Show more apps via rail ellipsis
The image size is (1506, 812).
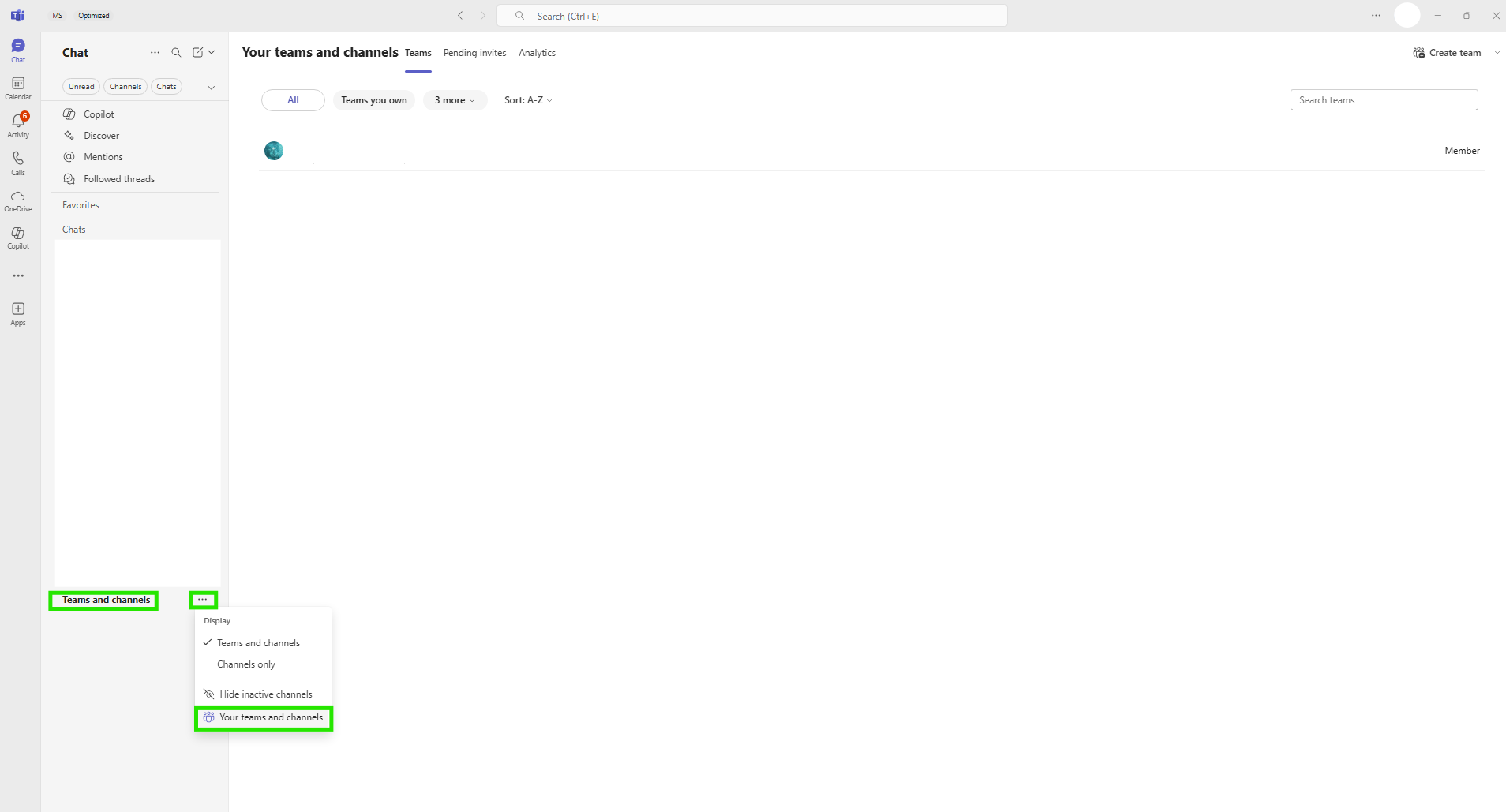tap(18, 276)
